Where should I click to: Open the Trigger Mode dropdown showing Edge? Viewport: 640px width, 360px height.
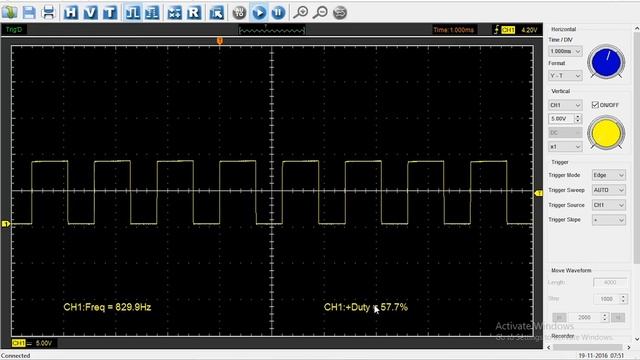(x=609, y=175)
